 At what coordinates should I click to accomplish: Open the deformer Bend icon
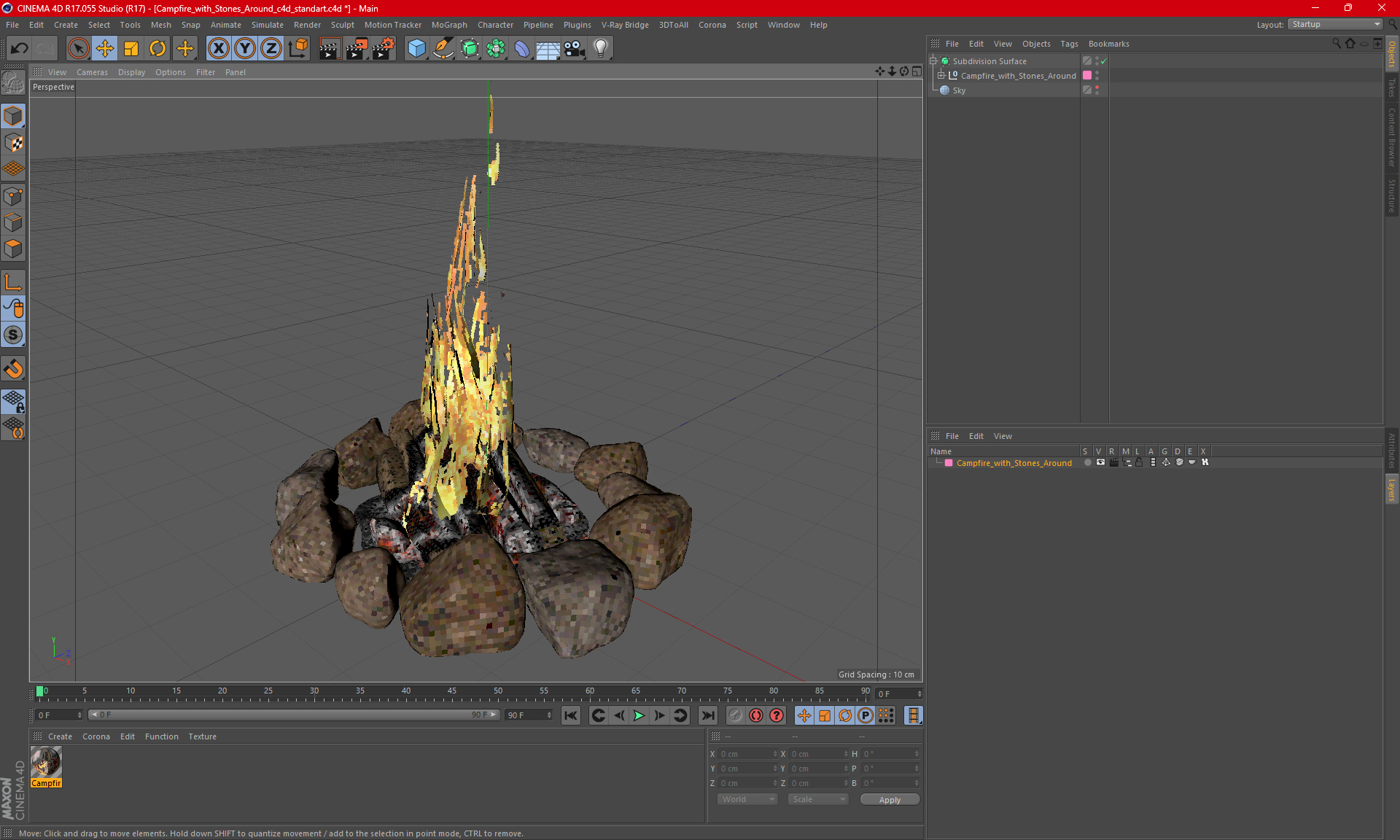click(522, 48)
